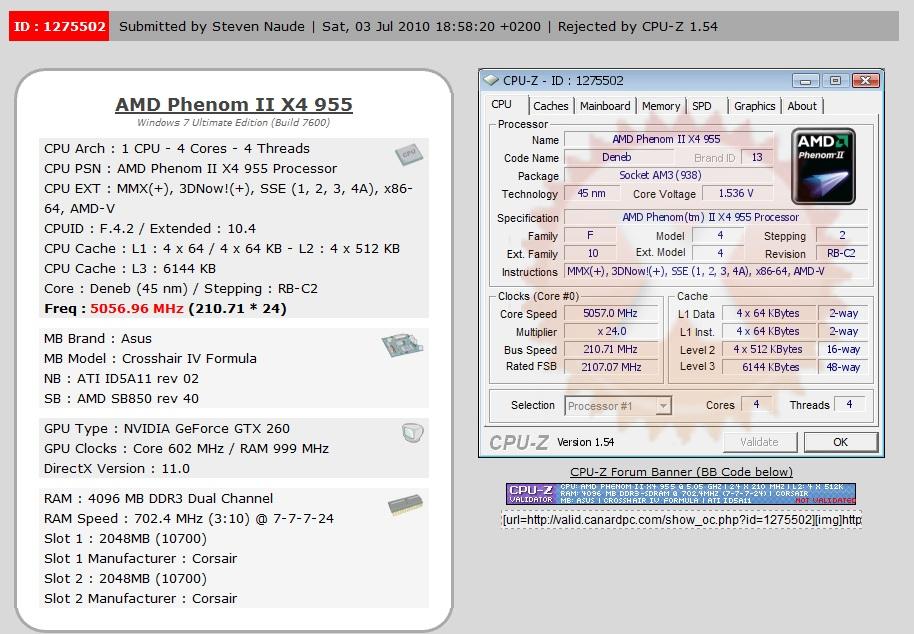Click the Ext. Family value 10
The height and width of the screenshot is (634, 914).
590,253
